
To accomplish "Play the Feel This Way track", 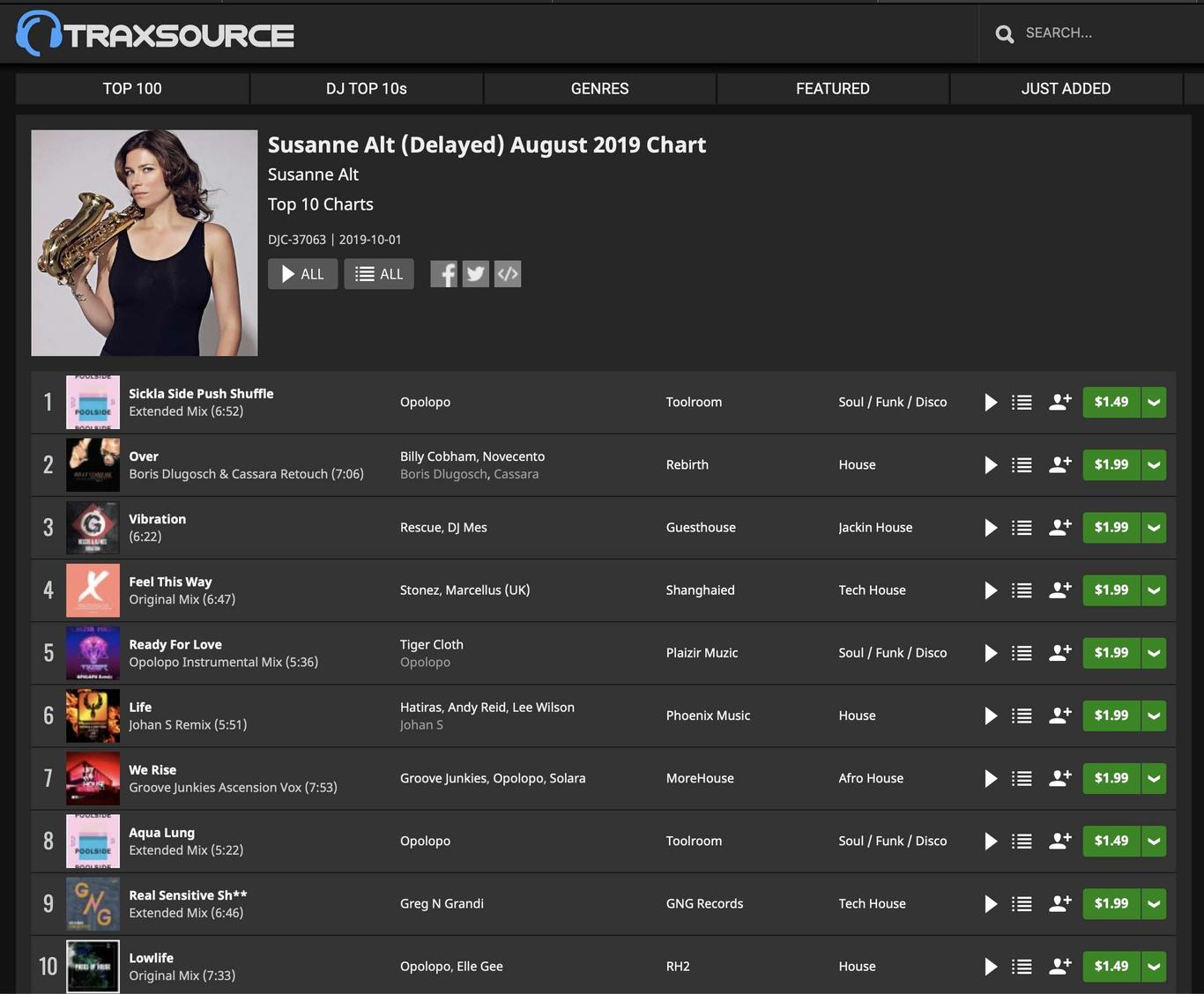I will tap(991, 590).
